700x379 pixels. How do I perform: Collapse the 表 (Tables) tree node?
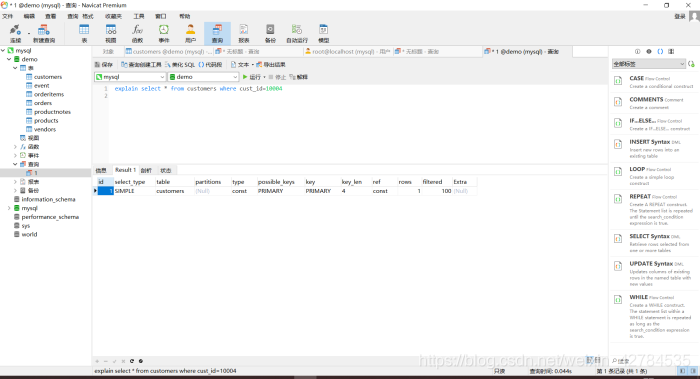pos(15,68)
